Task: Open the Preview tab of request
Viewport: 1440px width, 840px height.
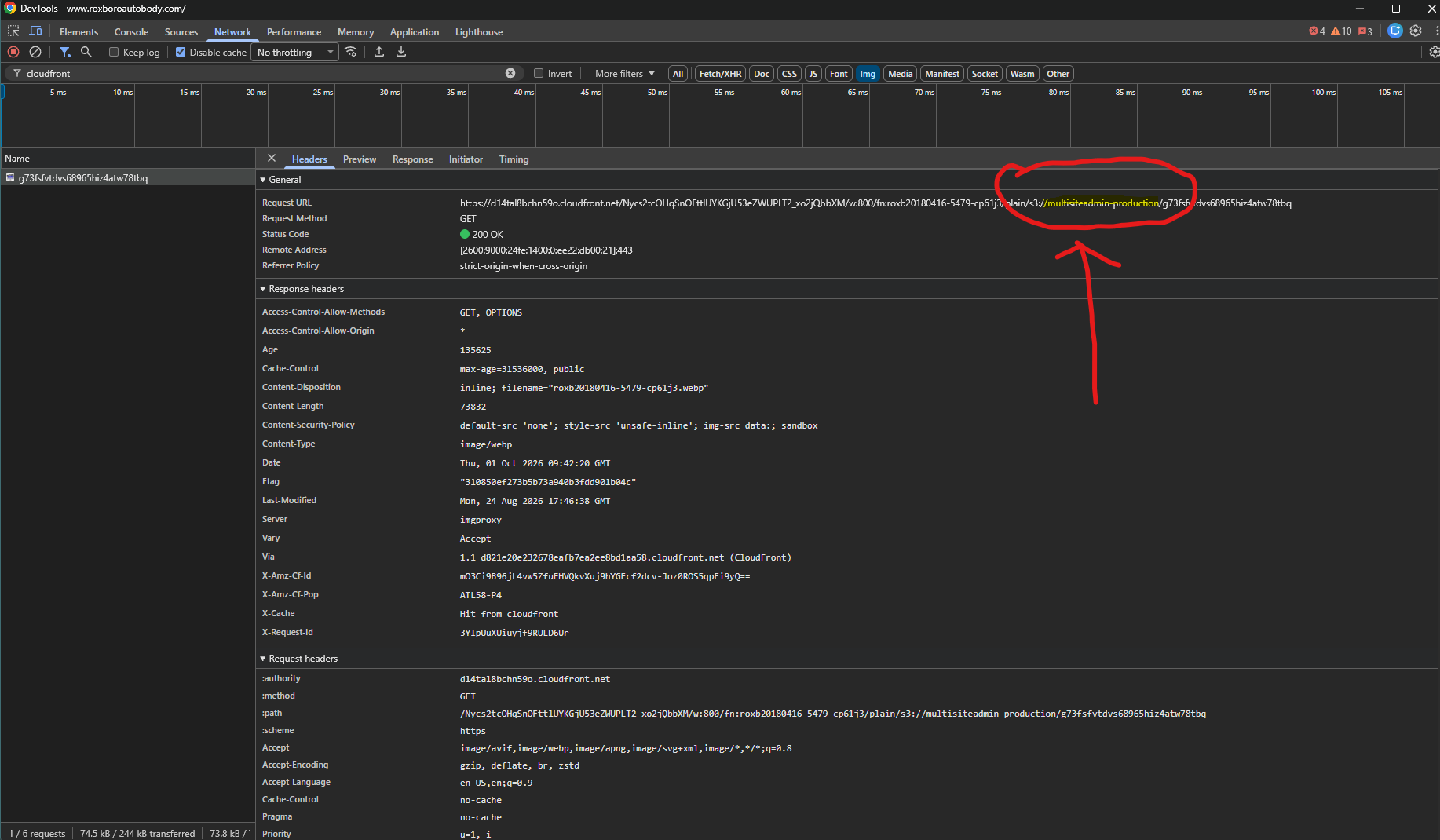Action: click(360, 159)
